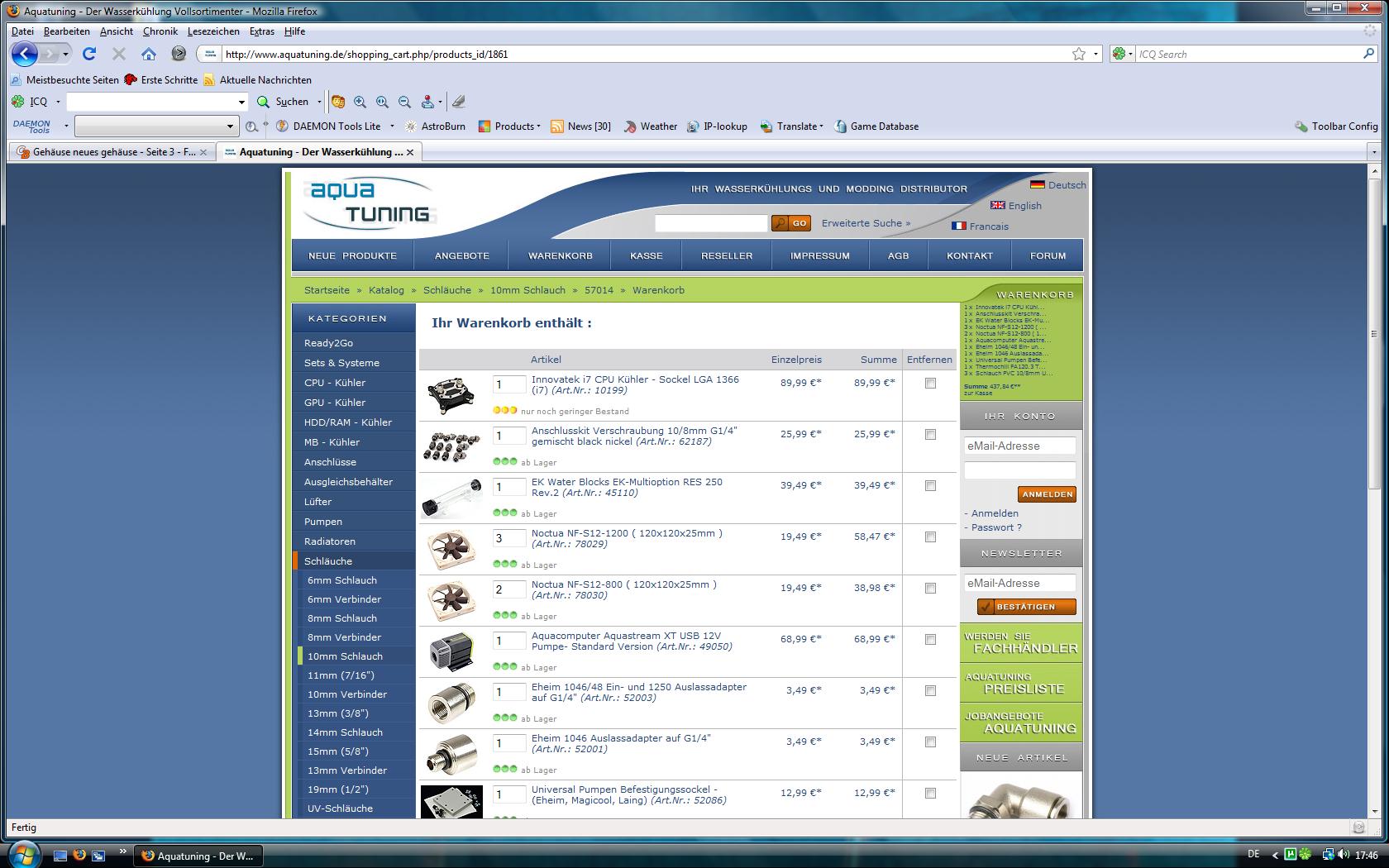
Task: Open WARENKORB in the site navigation
Action: (x=561, y=255)
